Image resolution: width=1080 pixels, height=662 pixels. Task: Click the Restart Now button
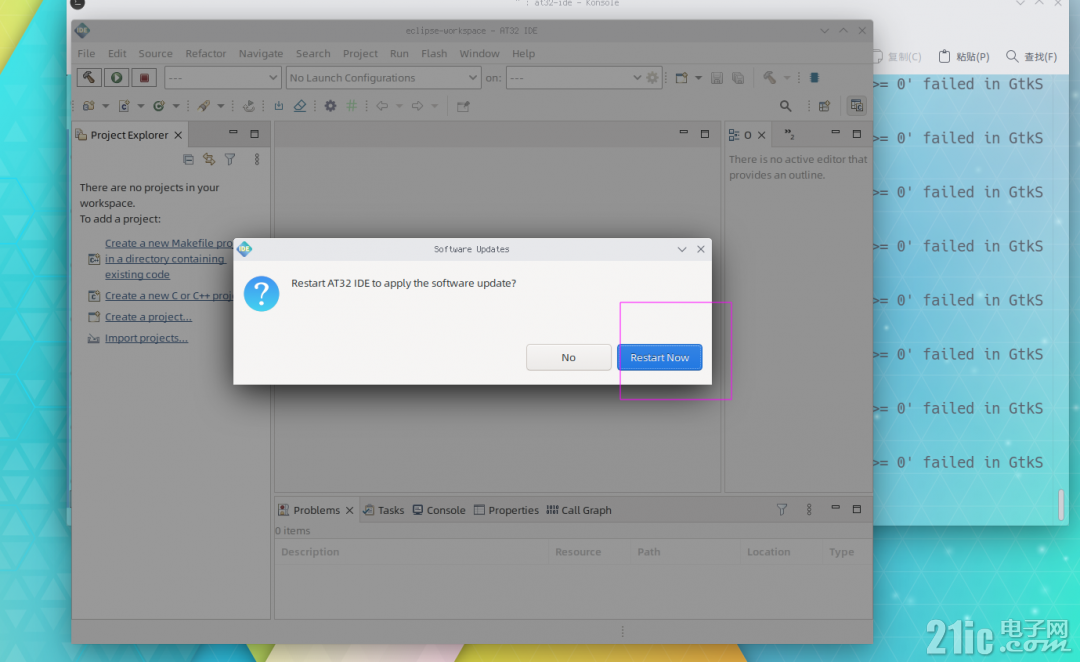[x=659, y=358]
